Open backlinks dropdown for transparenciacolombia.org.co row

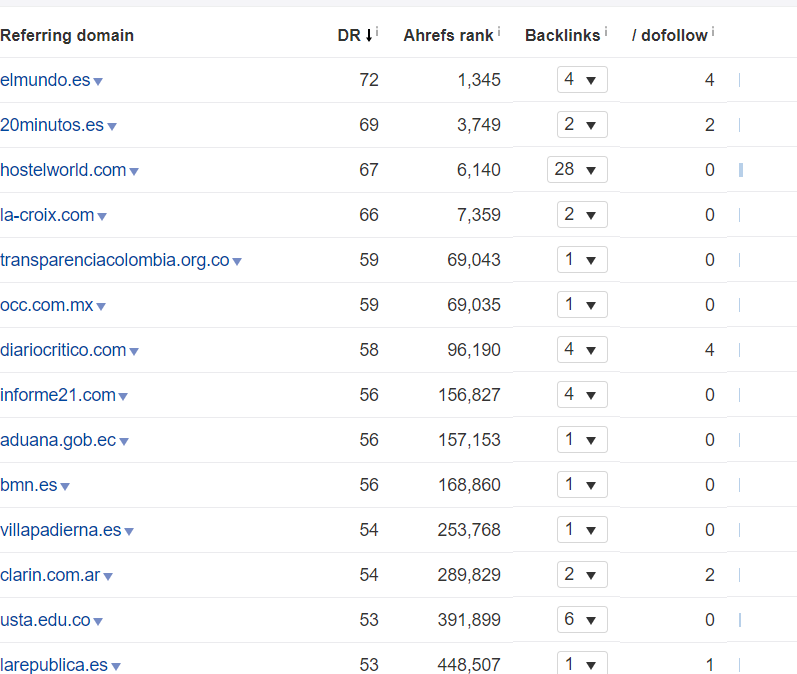click(582, 260)
